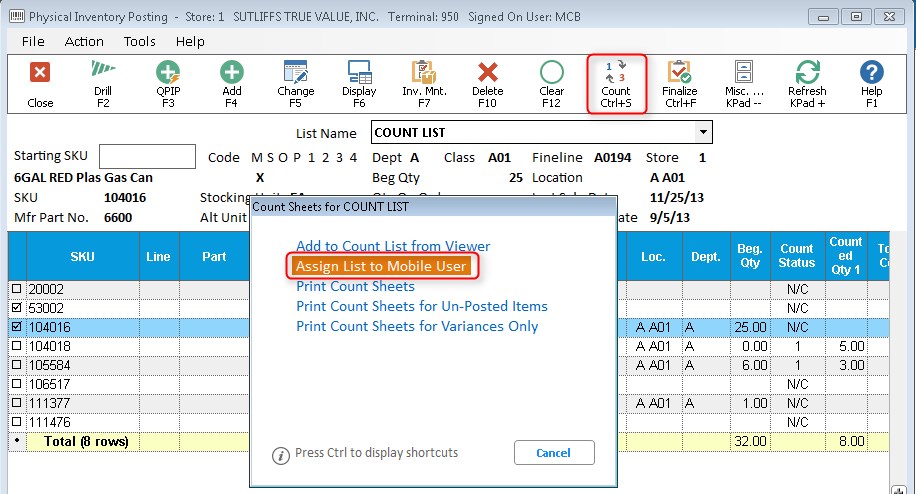916x494 pixels.
Task: Click the Count Status column header
Action: pyautogui.click(x=797, y=256)
